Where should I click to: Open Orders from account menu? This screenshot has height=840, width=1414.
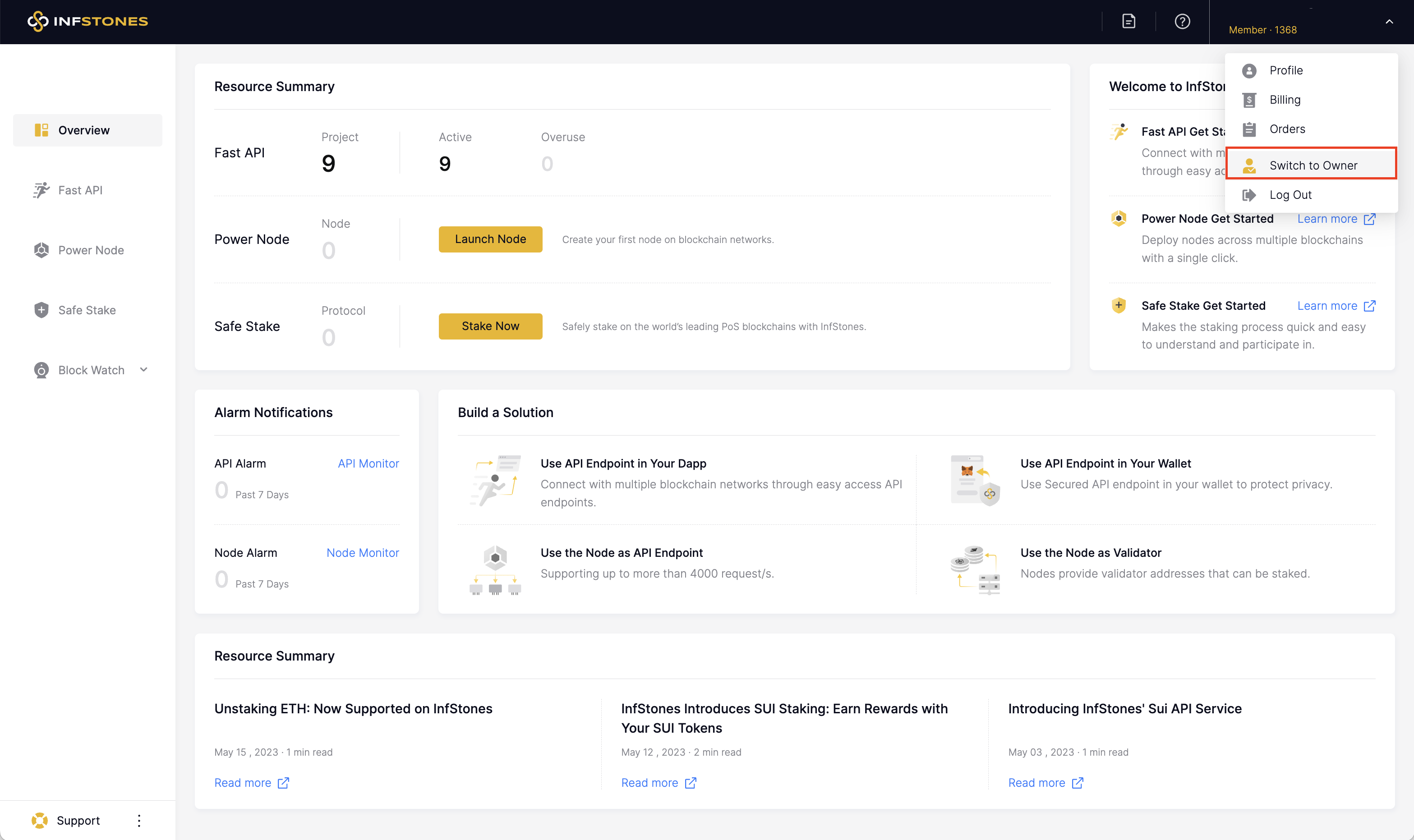pyautogui.click(x=1287, y=129)
